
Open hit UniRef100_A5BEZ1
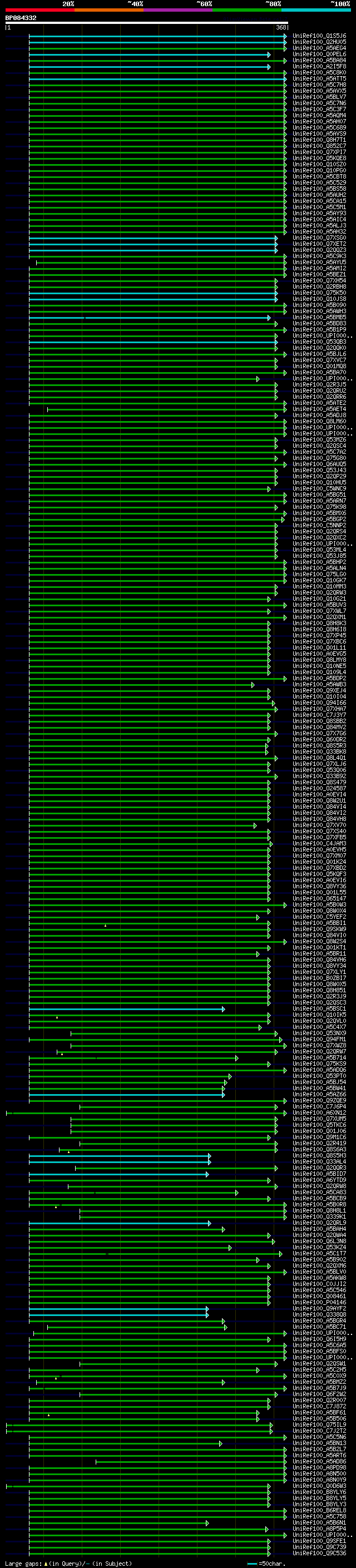(x=319, y=274)
